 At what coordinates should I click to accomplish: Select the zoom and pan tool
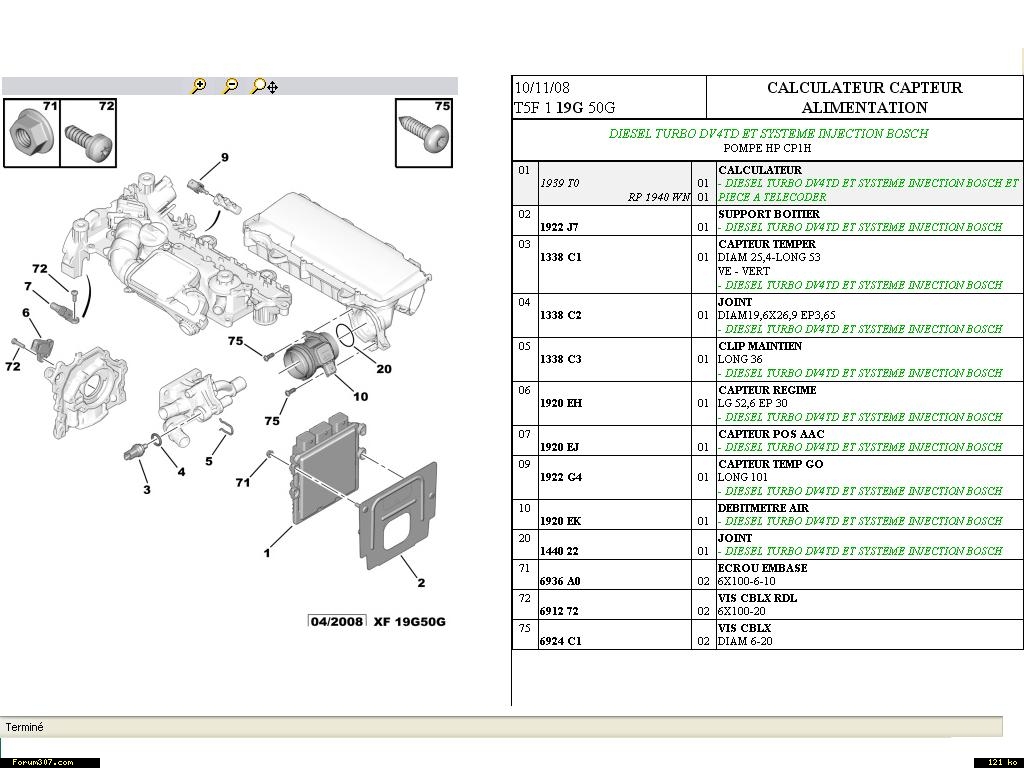[x=264, y=87]
